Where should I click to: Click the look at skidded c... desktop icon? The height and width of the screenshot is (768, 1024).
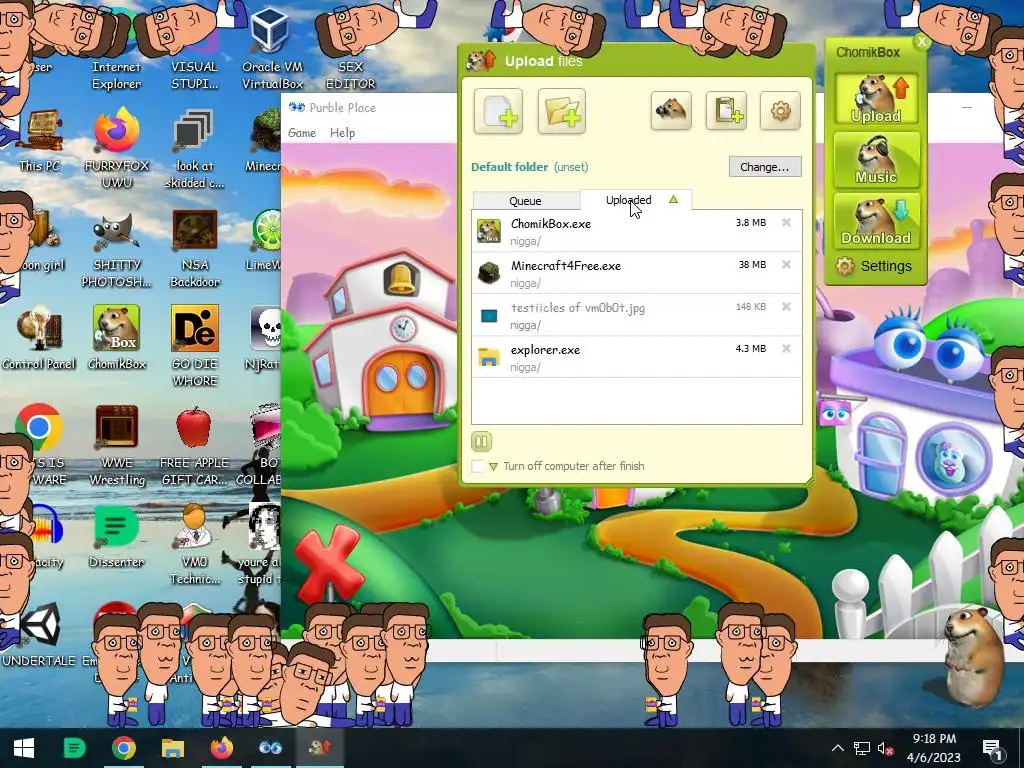pos(194,148)
